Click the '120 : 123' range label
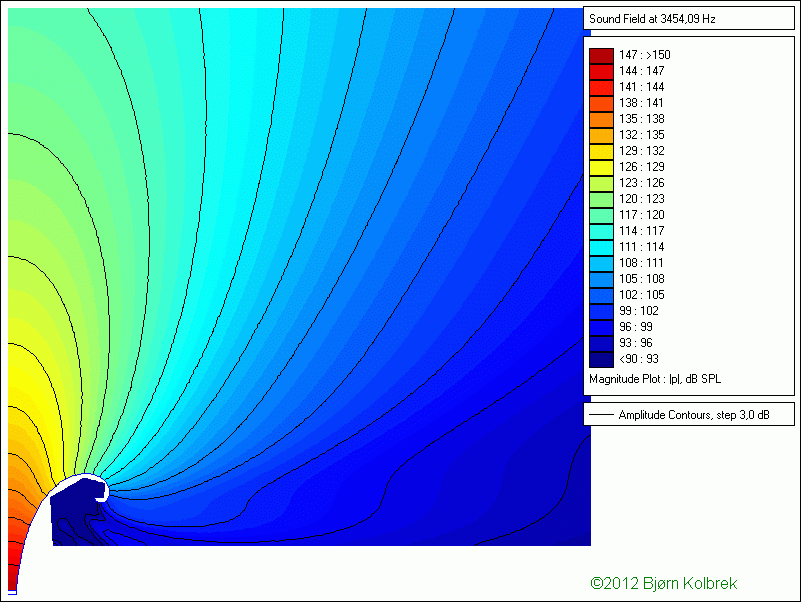The height and width of the screenshot is (602, 801). point(642,199)
